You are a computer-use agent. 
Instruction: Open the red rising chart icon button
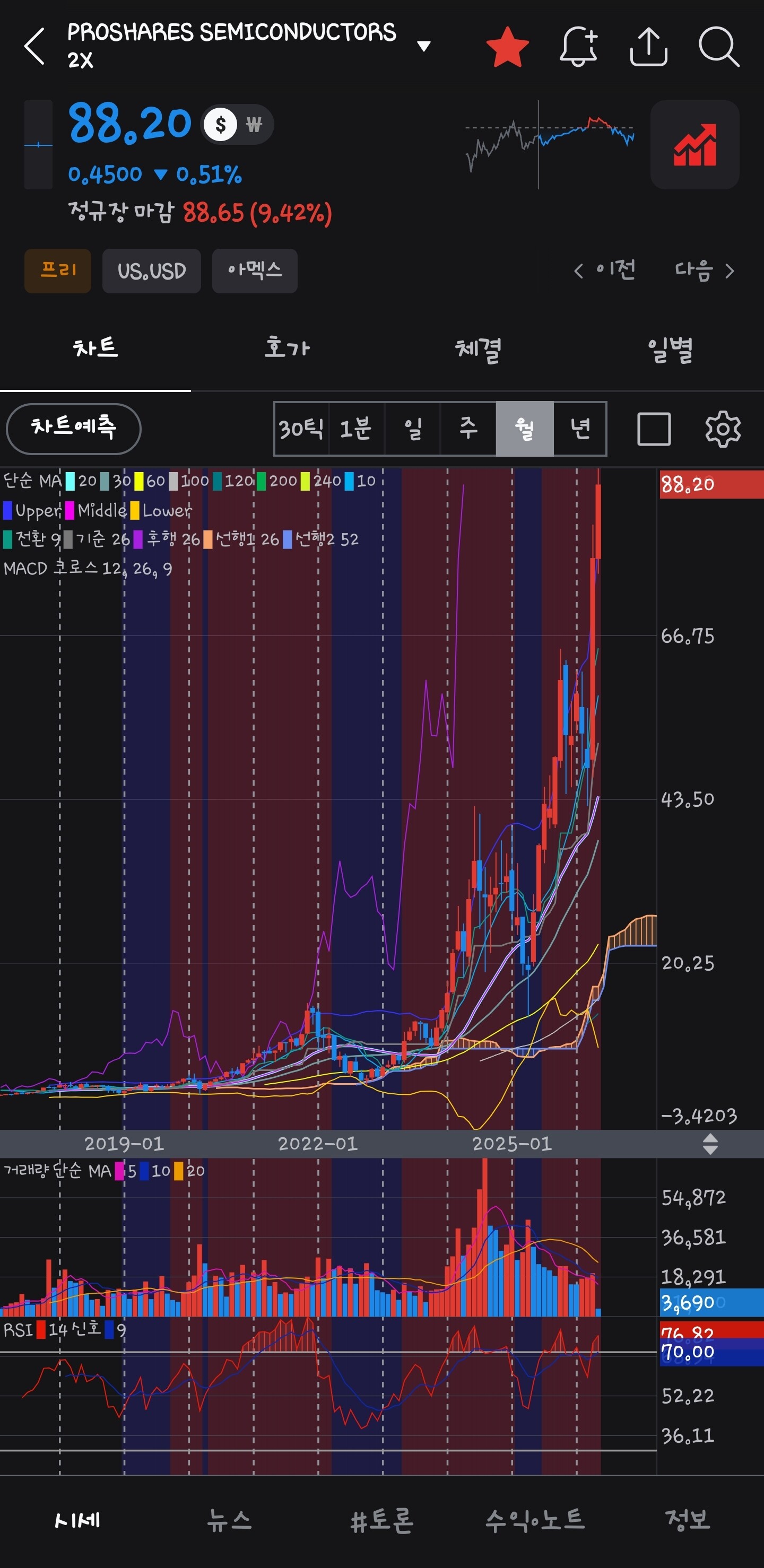(x=694, y=145)
